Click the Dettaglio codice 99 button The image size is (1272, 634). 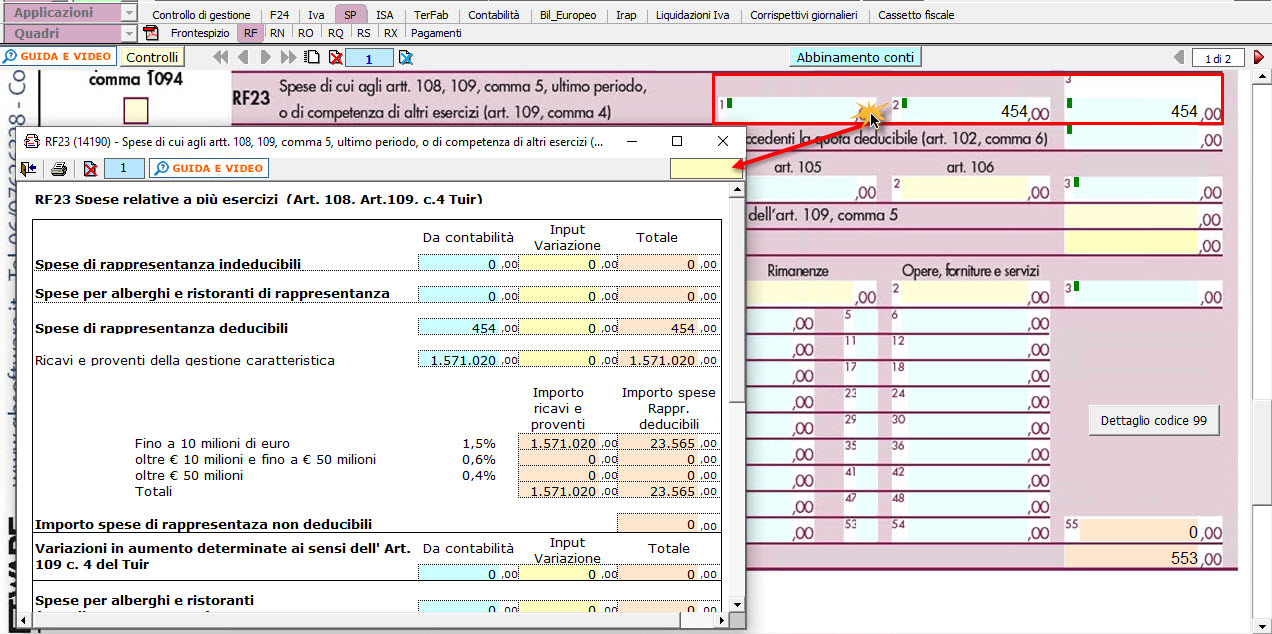1154,421
